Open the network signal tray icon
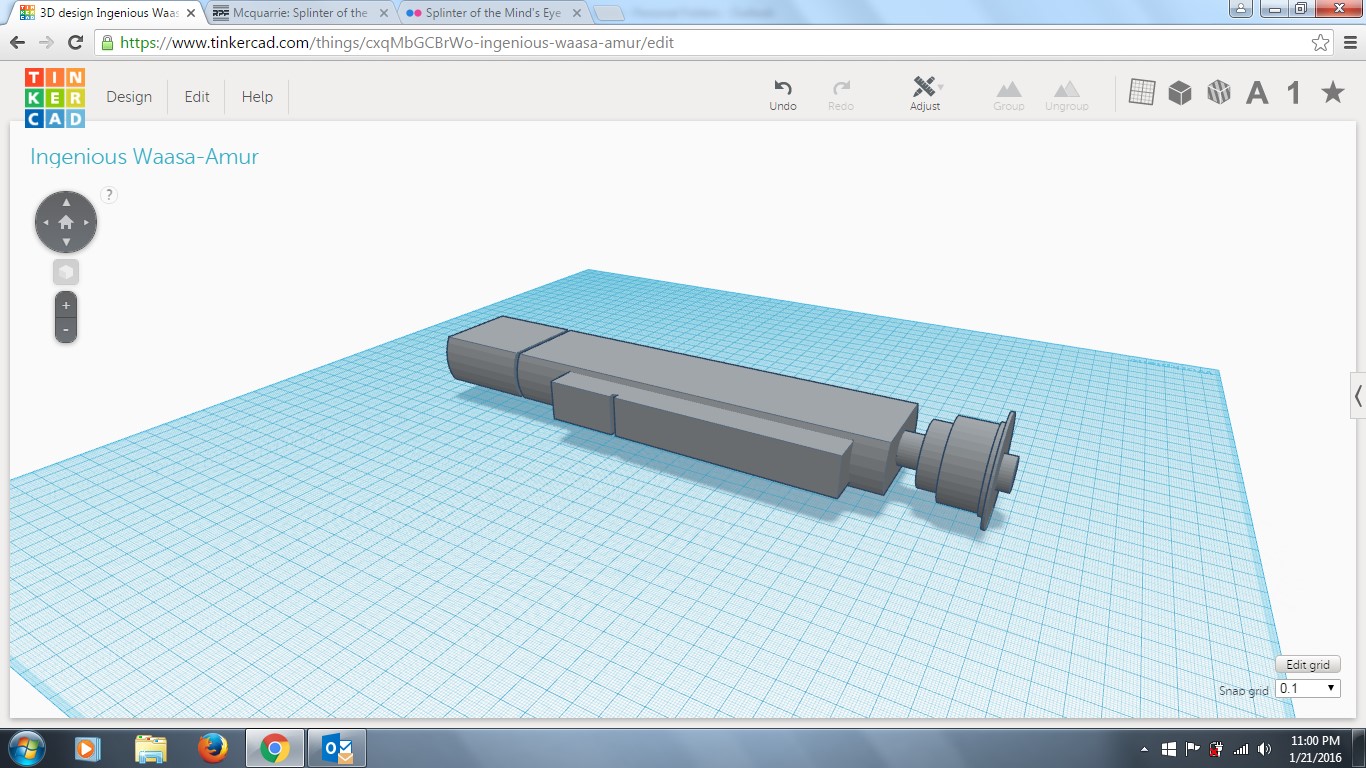Image resolution: width=1366 pixels, height=768 pixels. click(x=1241, y=749)
